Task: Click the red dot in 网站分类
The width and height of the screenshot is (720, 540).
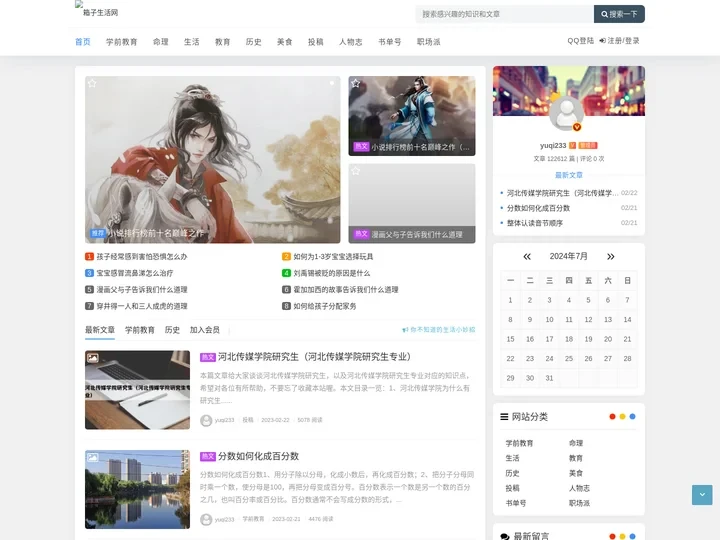Action: click(612, 416)
